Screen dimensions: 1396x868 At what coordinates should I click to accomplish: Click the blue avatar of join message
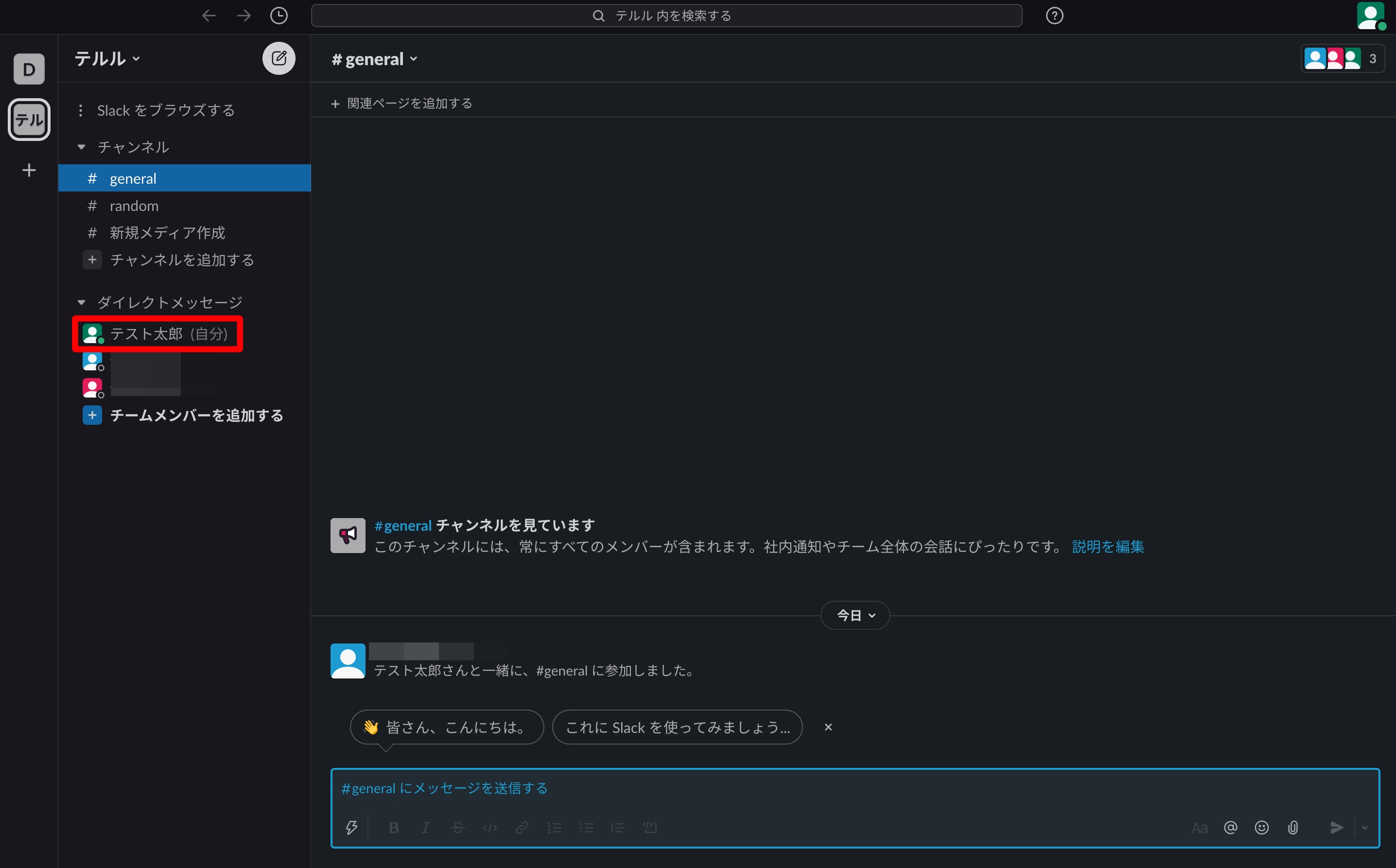(348, 661)
